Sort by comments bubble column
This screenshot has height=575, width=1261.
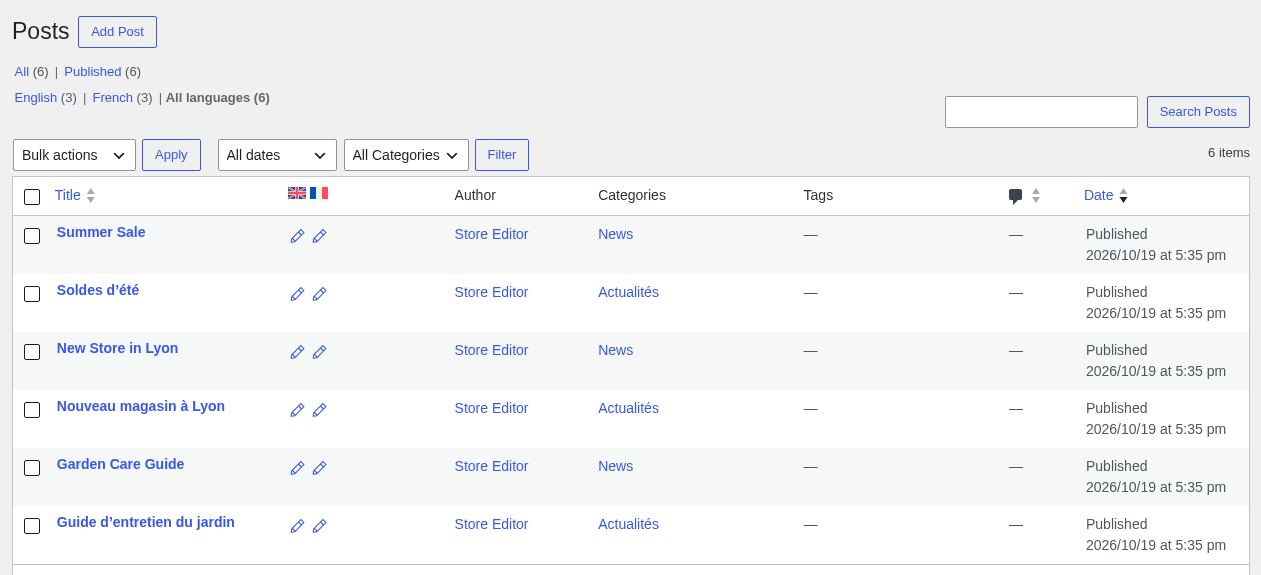(x=1016, y=196)
